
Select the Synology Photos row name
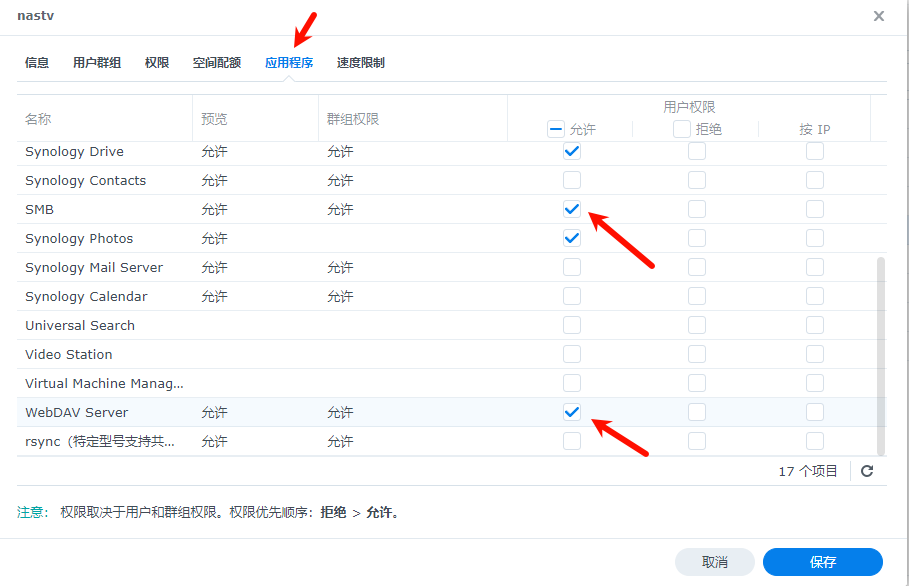tap(79, 239)
